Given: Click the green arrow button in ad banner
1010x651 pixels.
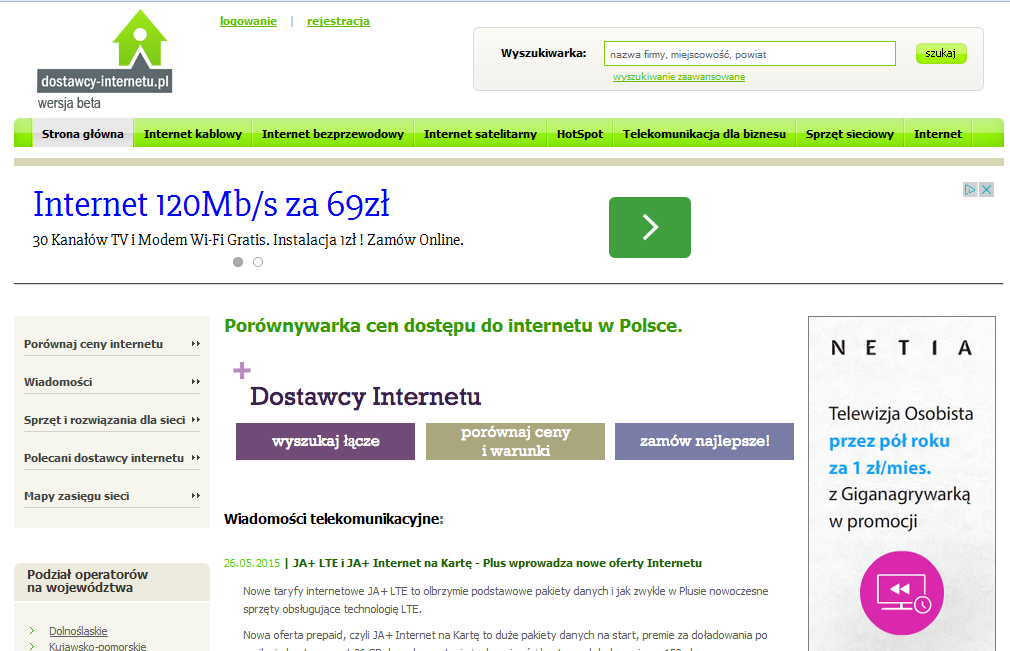Looking at the screenshot, I should tap(649, 227).
